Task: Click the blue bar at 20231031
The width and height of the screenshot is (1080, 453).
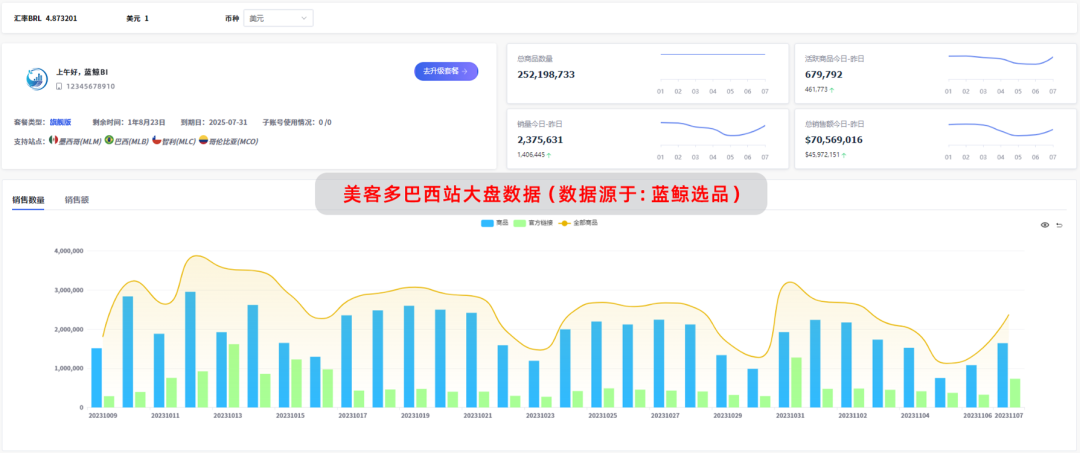Action: coord(784,370)
